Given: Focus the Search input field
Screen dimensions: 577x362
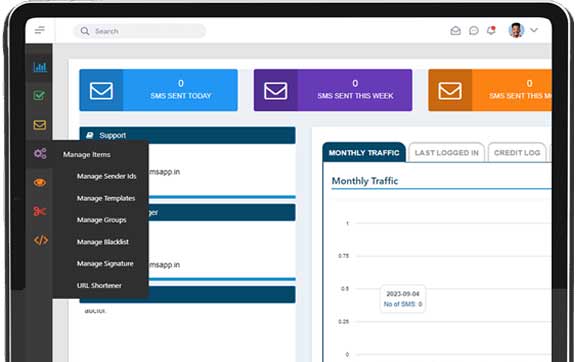Looking at the screenshot, I should 139,31.
